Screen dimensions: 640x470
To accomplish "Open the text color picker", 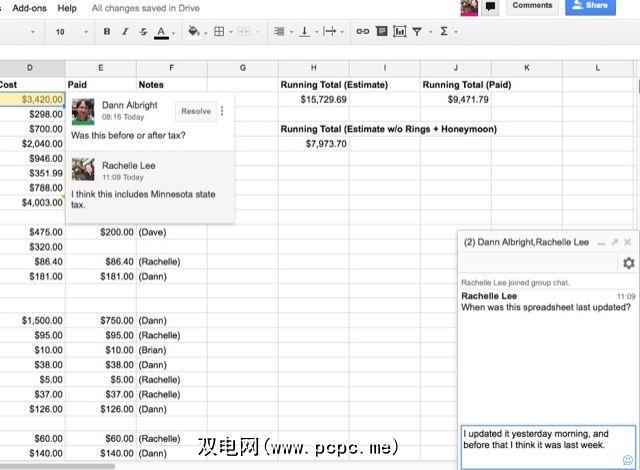I will coord(161,32).
